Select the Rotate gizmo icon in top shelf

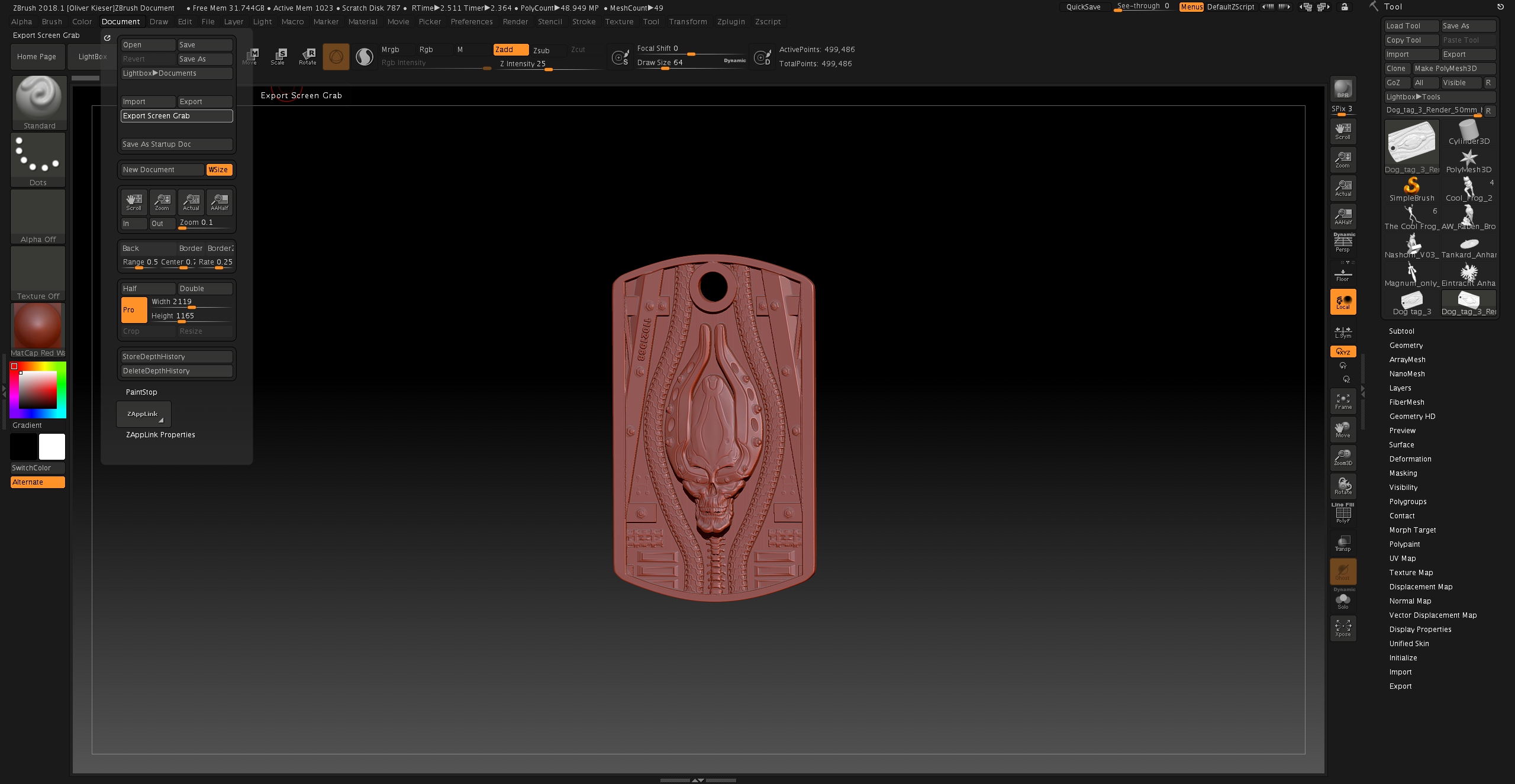click(307, 57)
